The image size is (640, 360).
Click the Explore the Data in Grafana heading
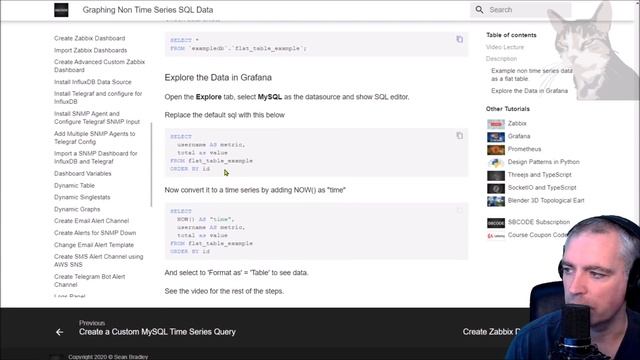(218, 78)
